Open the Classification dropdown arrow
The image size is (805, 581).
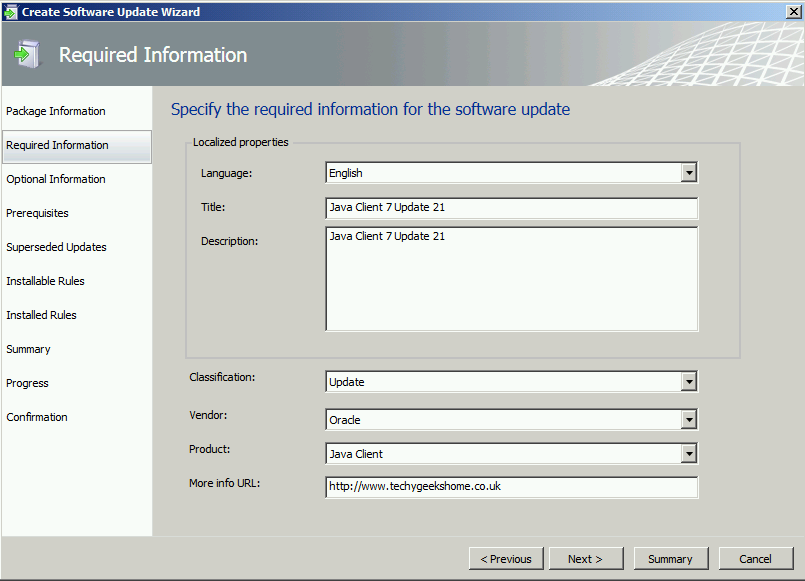tap(689, 382)
